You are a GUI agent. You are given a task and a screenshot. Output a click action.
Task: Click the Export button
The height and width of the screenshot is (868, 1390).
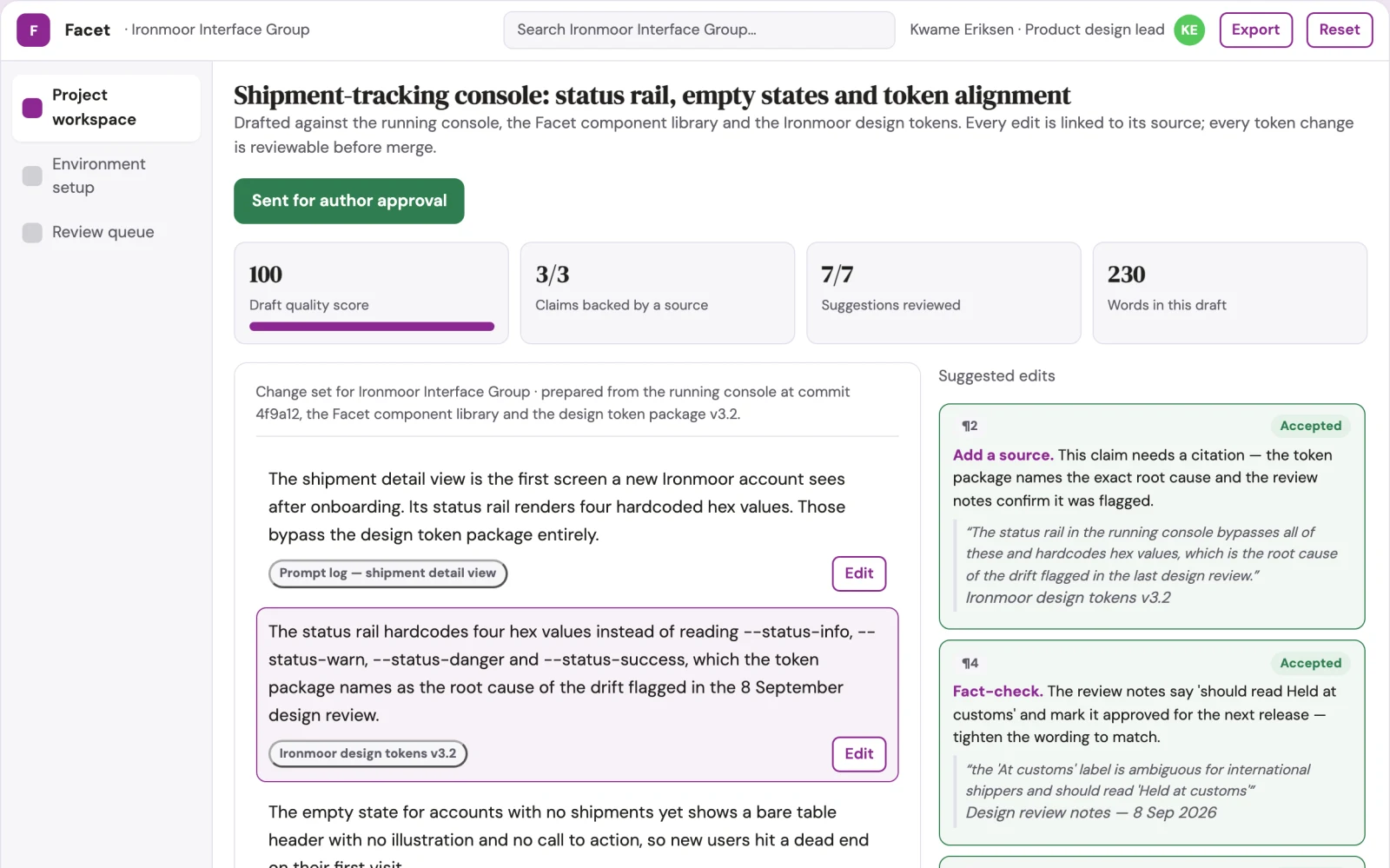[1255, 30]
